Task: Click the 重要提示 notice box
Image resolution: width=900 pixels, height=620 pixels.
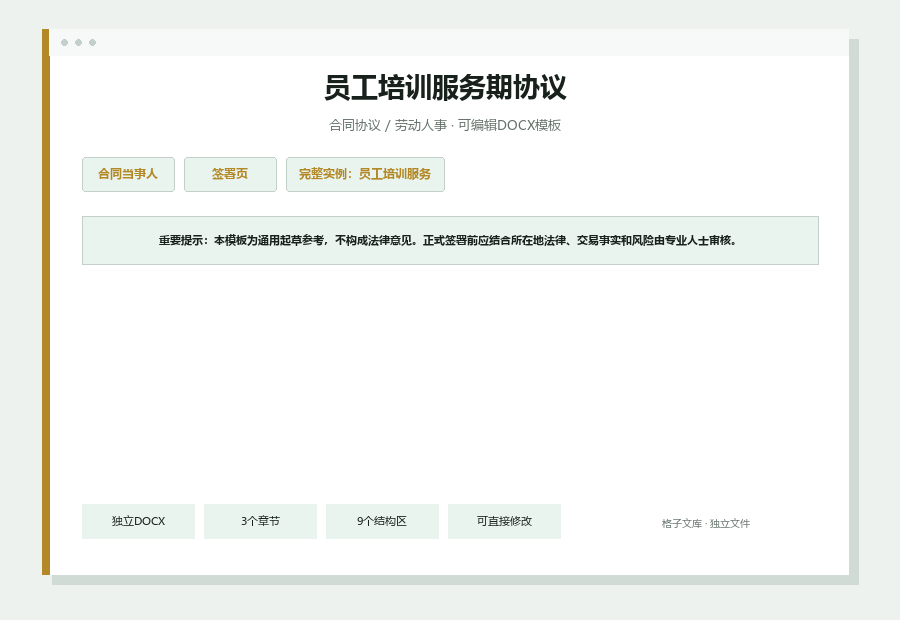Action: tap(450, 241)
